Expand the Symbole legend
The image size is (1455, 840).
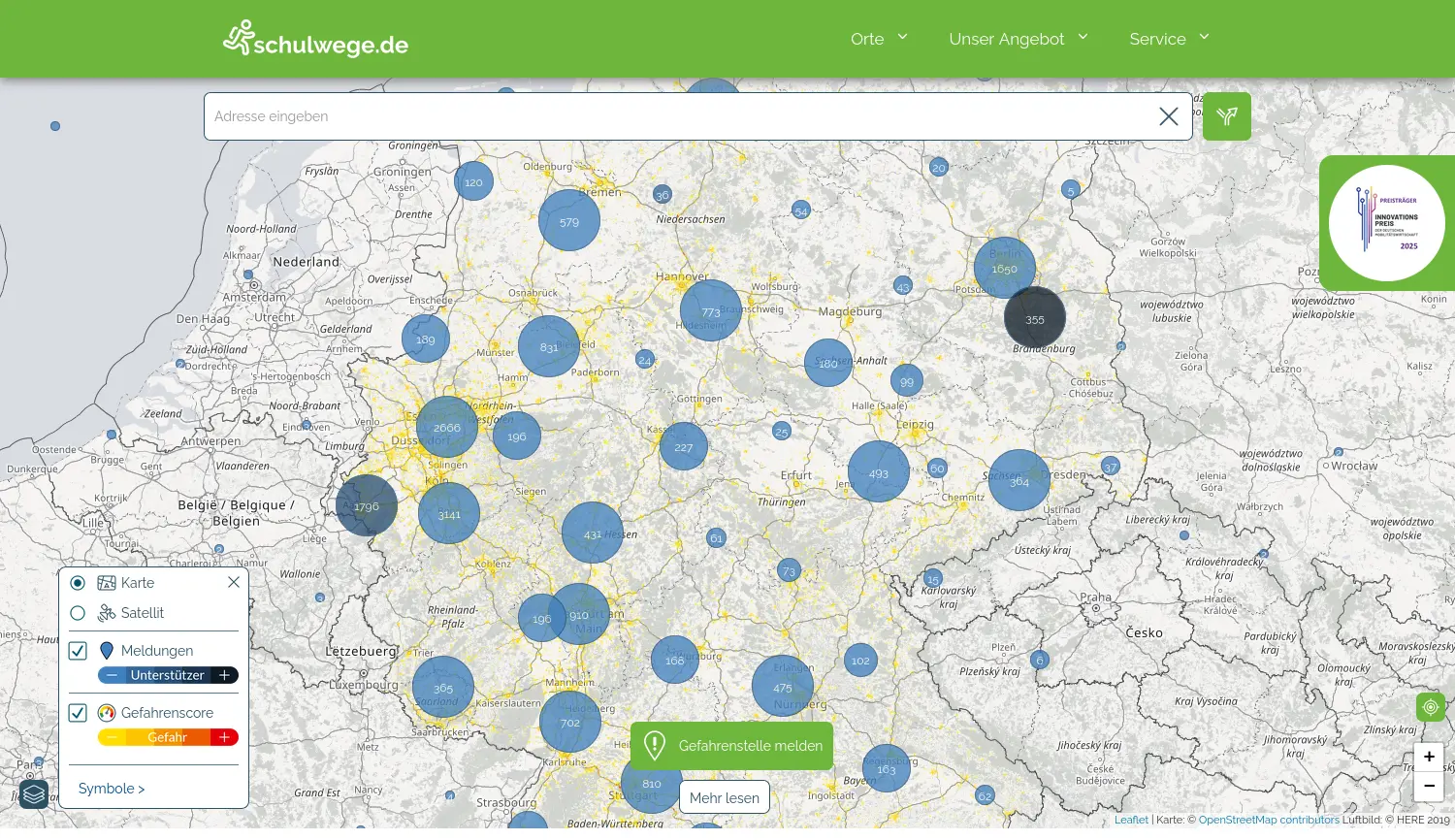point(112,789)
